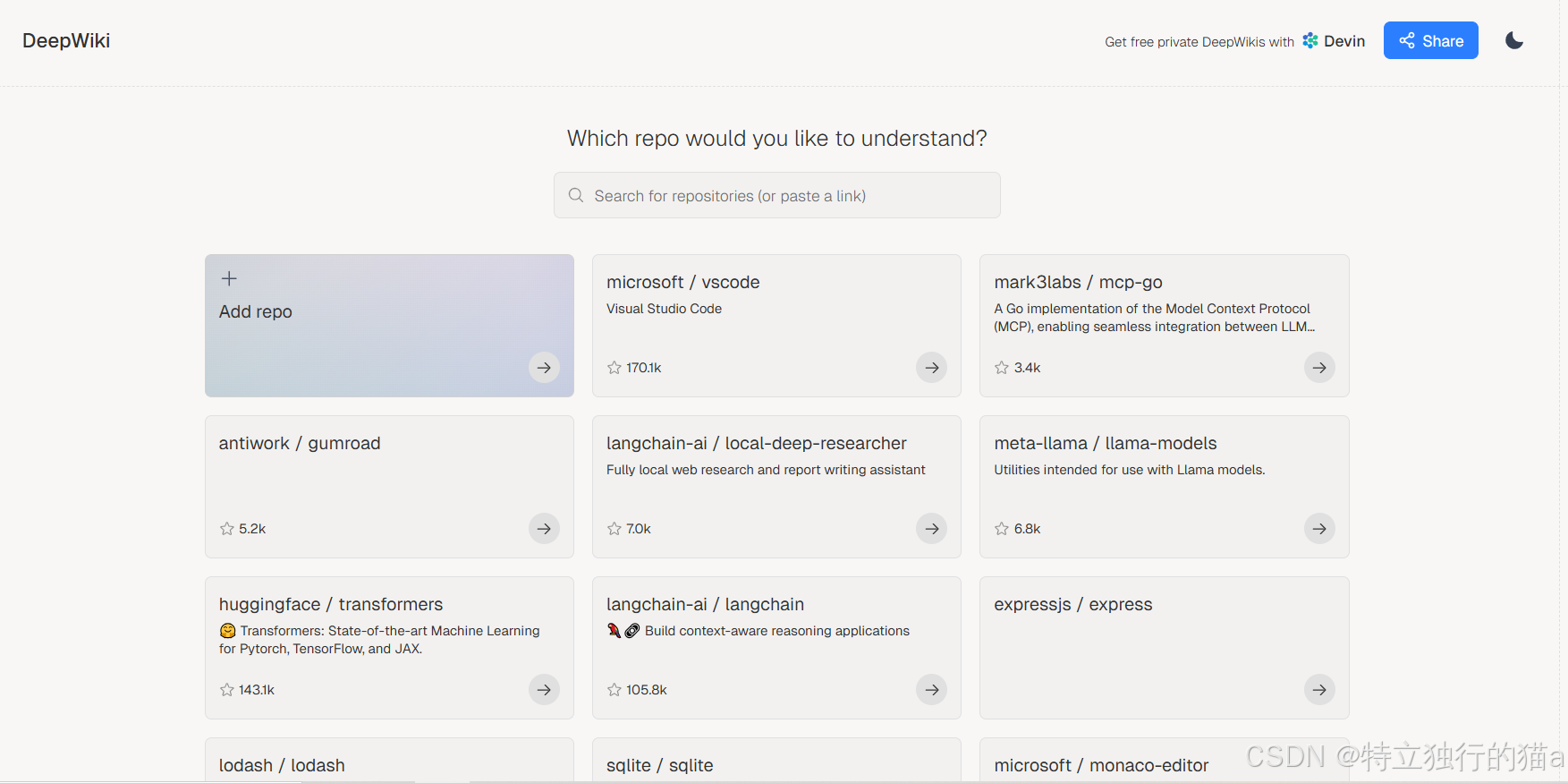This screenshot has height=783, width=1568.
Task: Click the blue Share button
Action: coord(1430,40)
